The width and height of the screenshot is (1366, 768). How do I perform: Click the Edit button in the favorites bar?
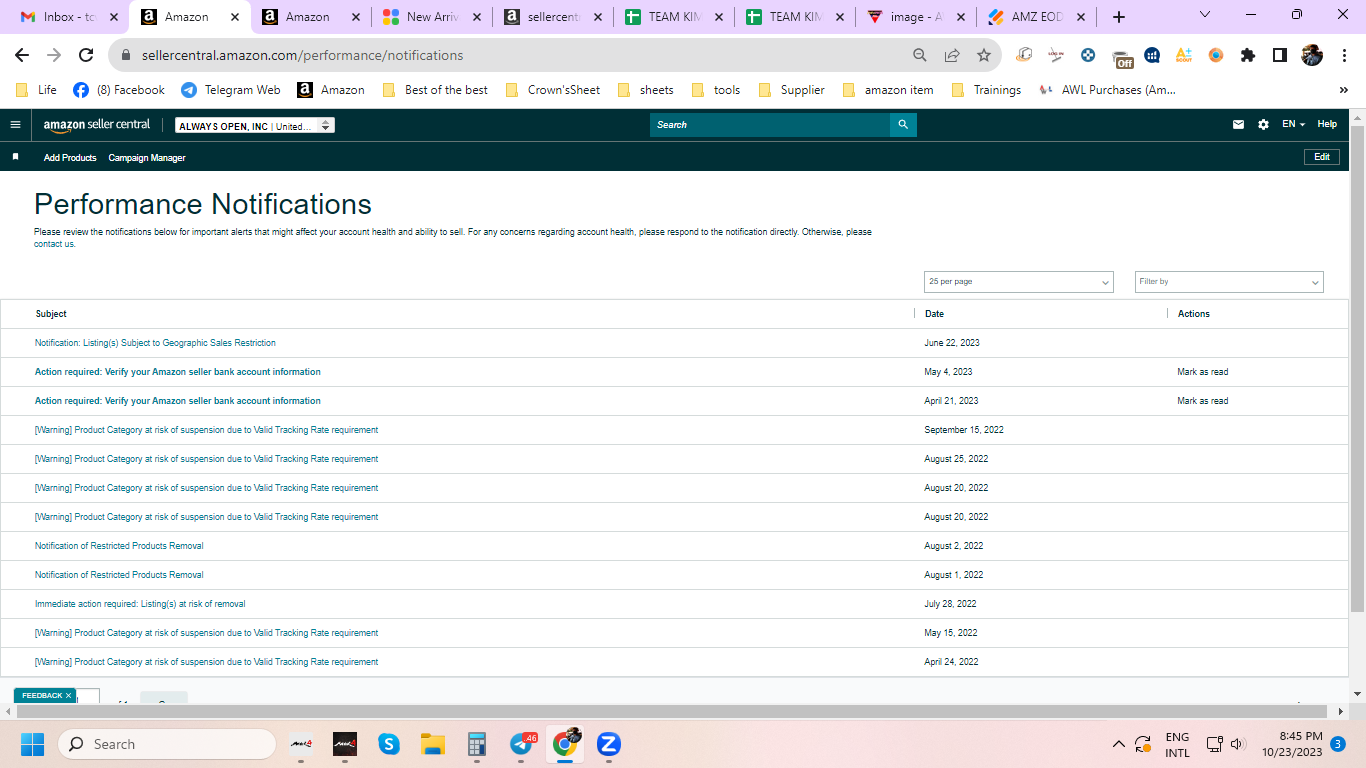tap(1322, 157)
